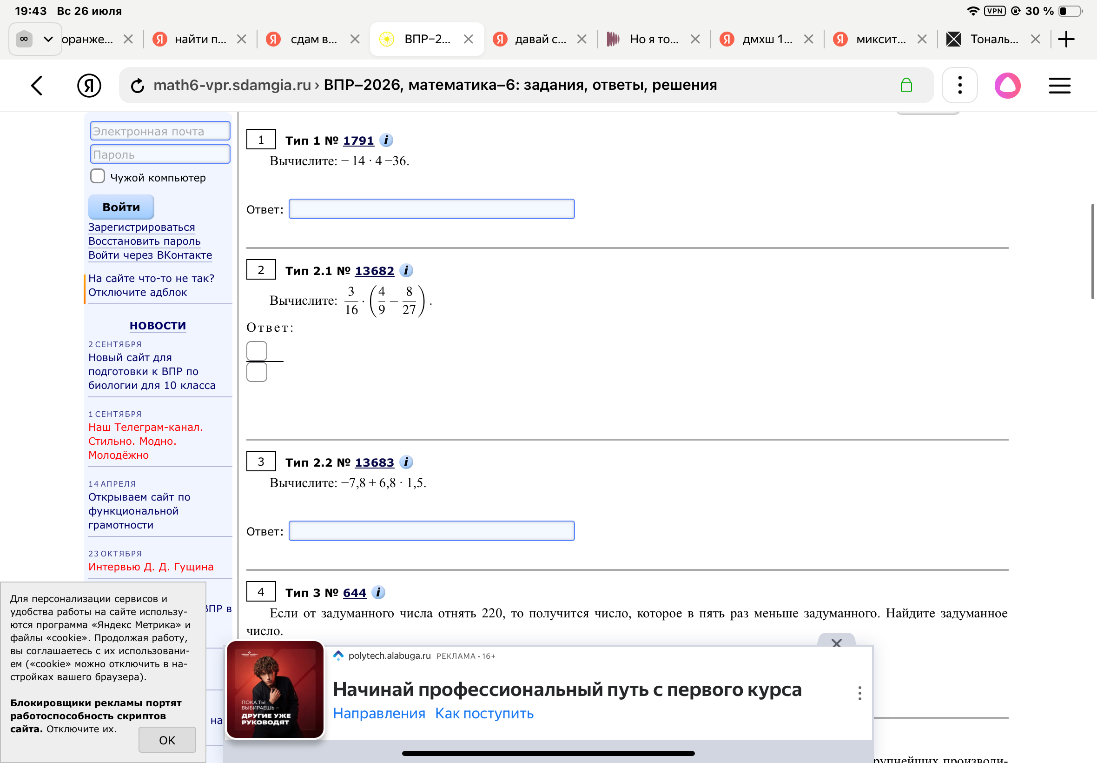The image size is (1097, 763).
Task: Open 'Войти через ВКонтакте' link
Action: pos(150,255)
